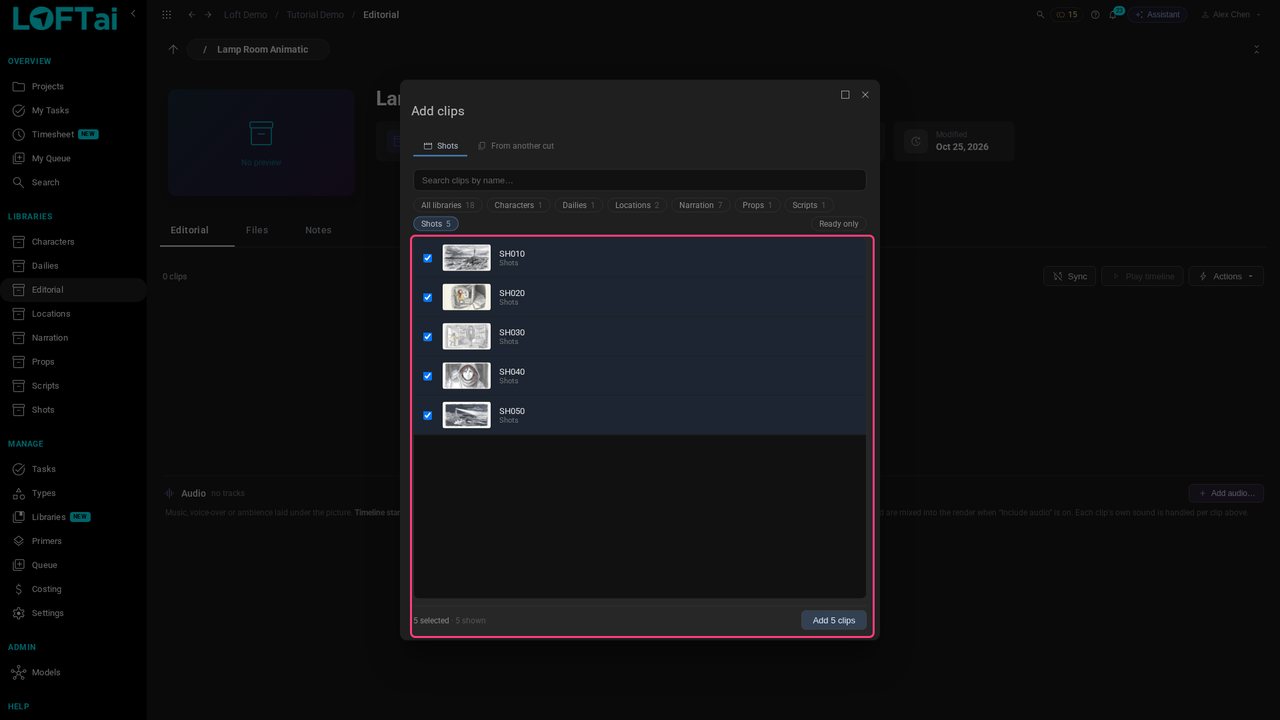Open My Queue in sidebar
The height and width of the screenshot is (720, 1280).
[51, 159]
